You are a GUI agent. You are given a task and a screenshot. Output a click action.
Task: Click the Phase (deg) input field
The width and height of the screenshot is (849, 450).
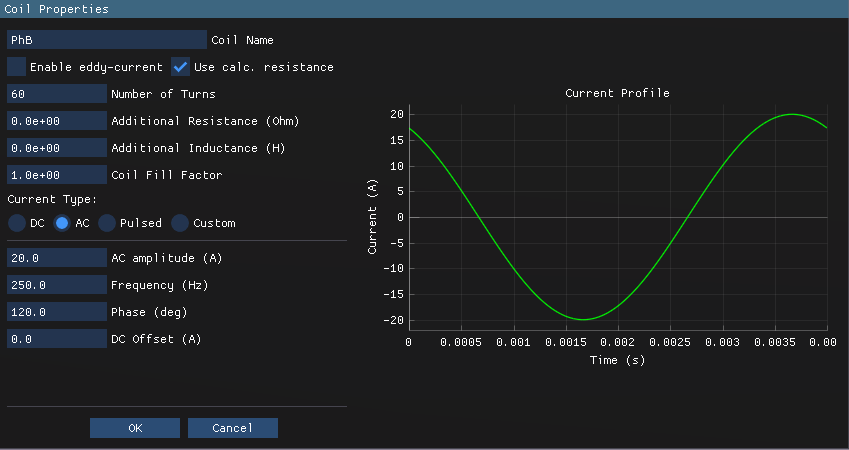coord(57,312)
